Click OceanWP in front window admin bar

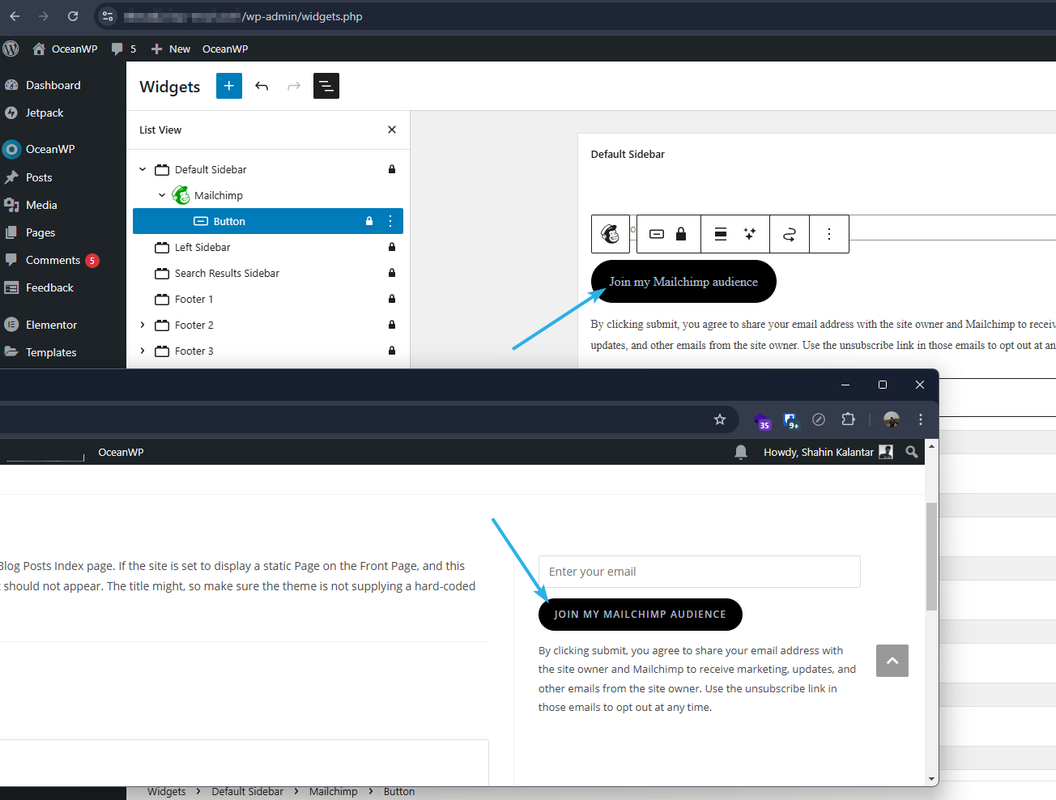click(121, 452)
